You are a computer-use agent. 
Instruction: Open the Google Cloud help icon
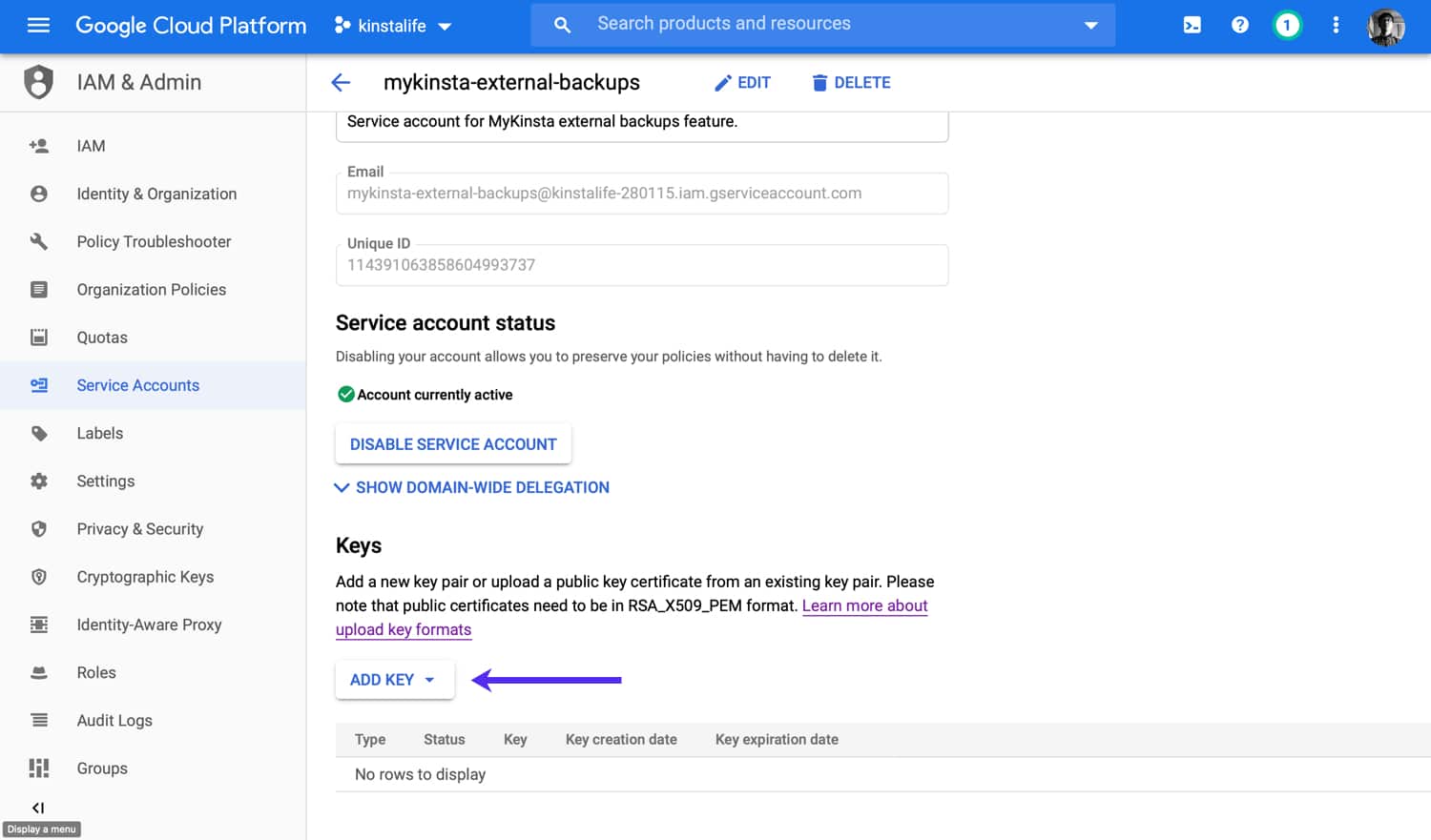coord(1239,25)
